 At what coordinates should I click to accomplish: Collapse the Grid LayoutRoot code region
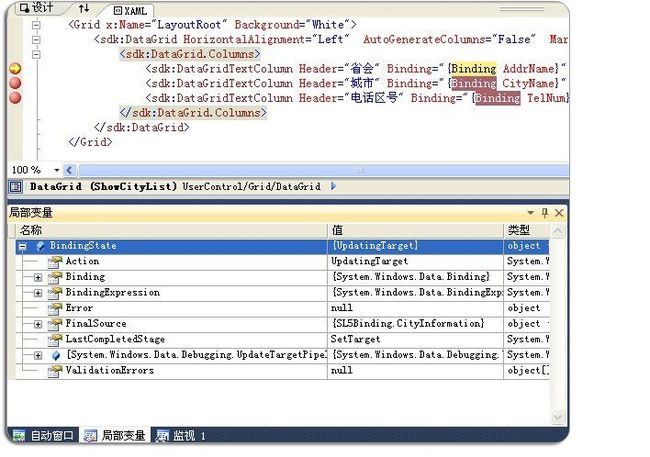point(36,25)
